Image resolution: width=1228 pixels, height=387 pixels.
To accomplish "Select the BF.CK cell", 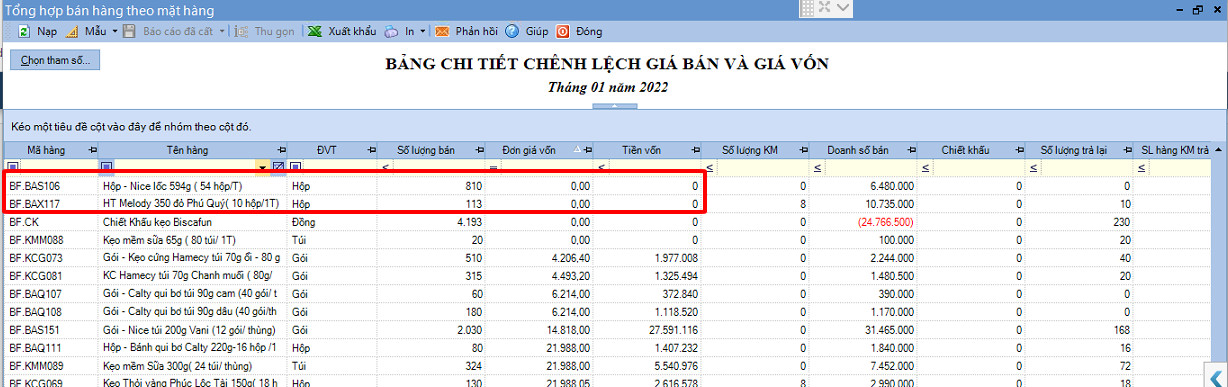I will (50, 222).
